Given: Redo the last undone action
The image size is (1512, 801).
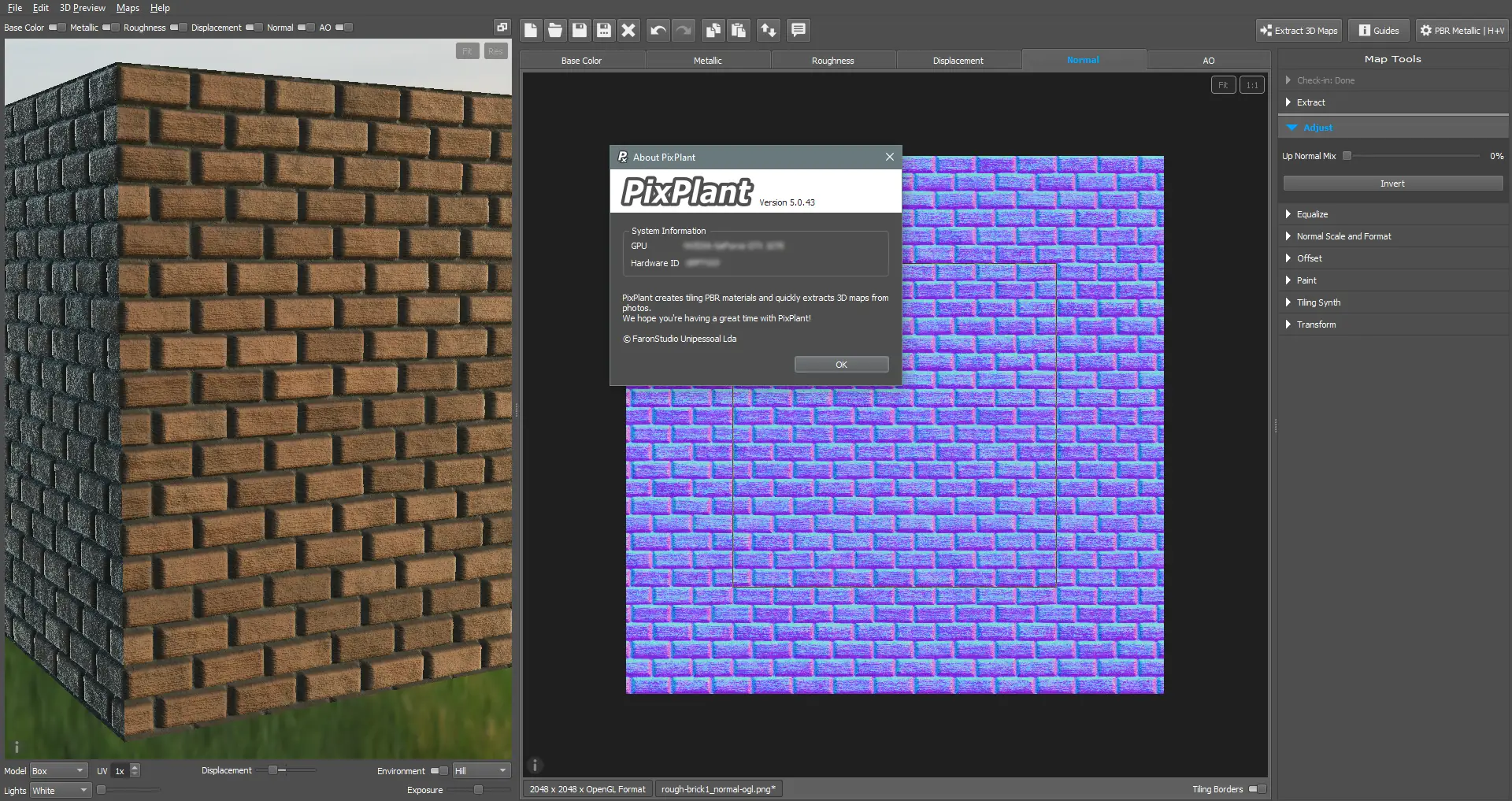Looking at the screenshot, I should (683, 30).
